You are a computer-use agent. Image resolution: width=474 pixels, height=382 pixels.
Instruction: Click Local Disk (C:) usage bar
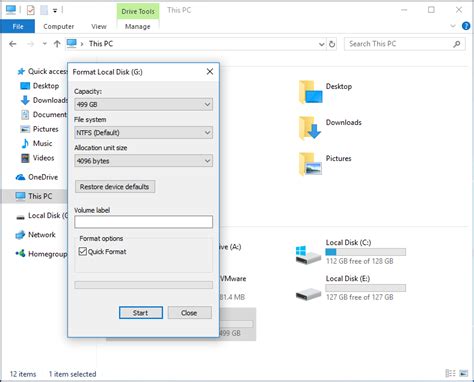click(x=366, y=252)
